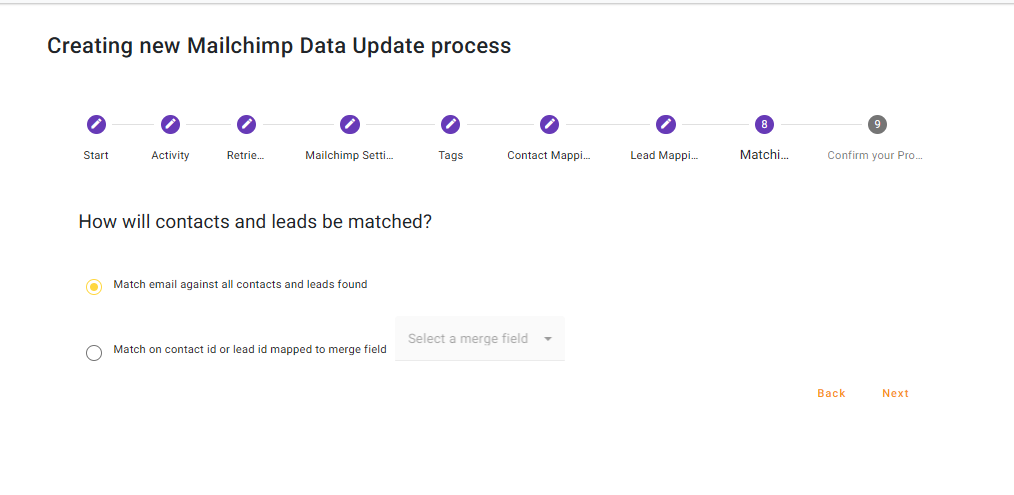Select match on contact id radio button
Screen dimensions: 1014x495
tap(94, 352)
